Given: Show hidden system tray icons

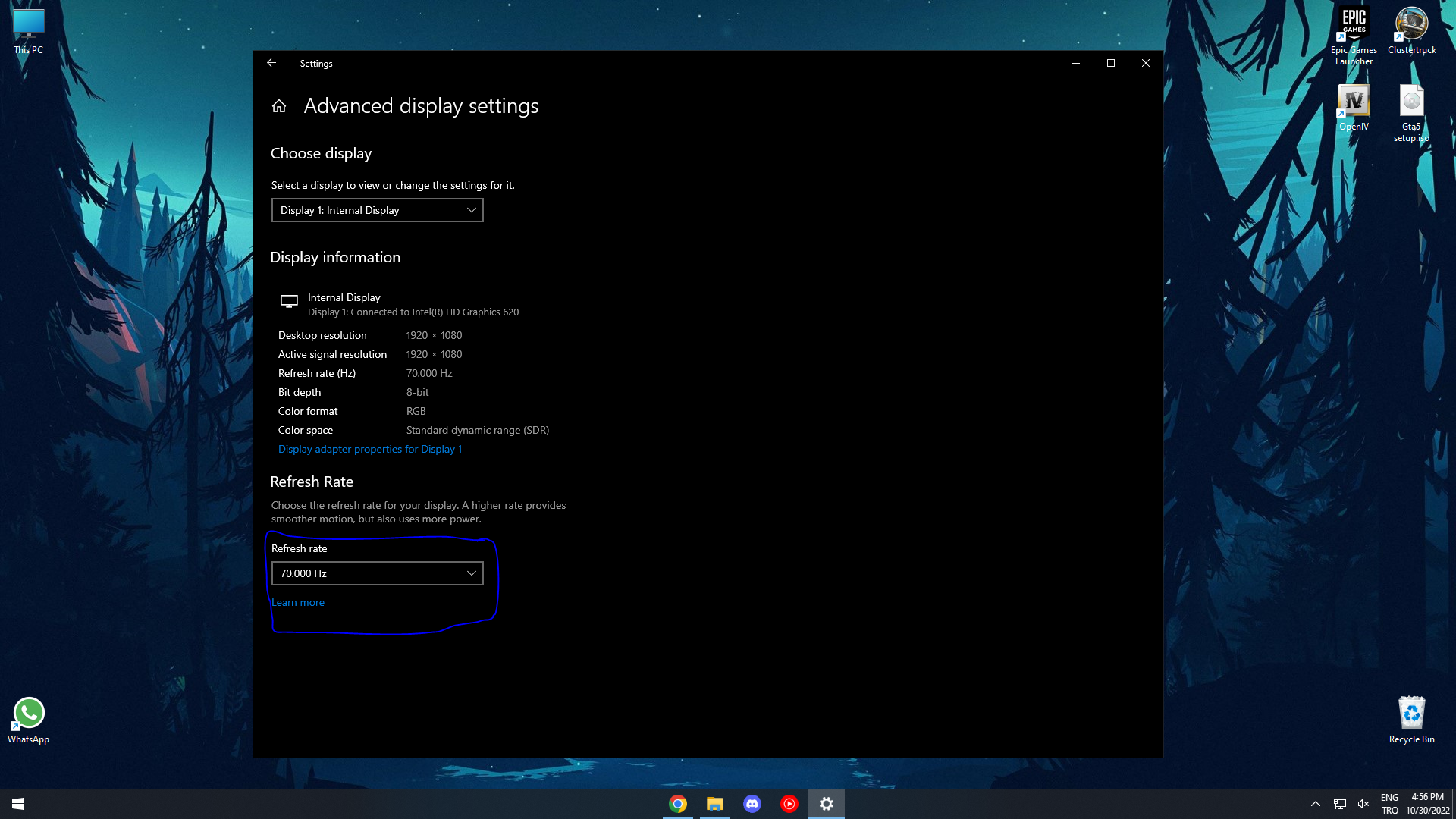Looking at the screenshot, I should pyautogui.click(x=1316, y=804).
